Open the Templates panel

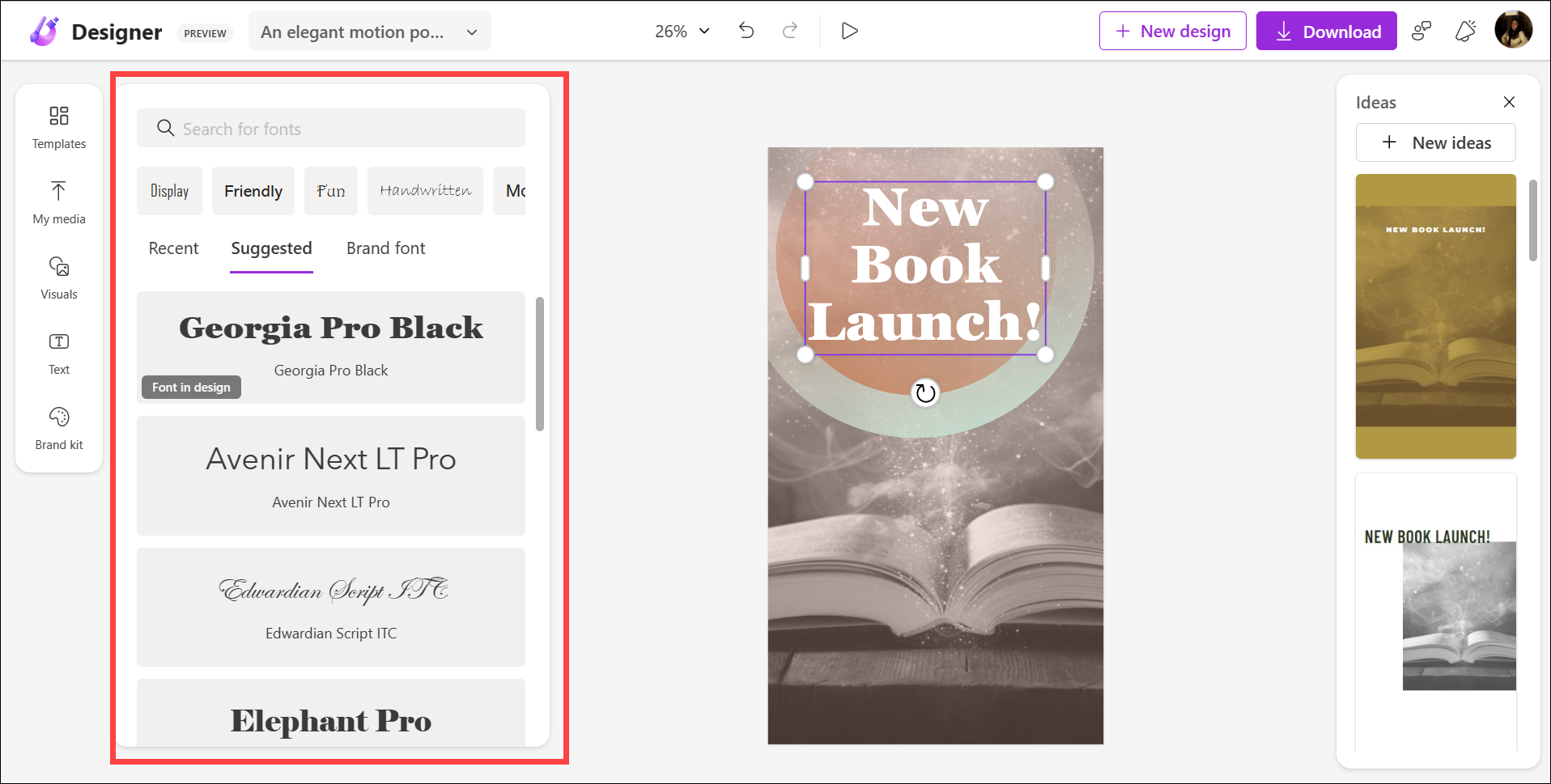point(58,127)
